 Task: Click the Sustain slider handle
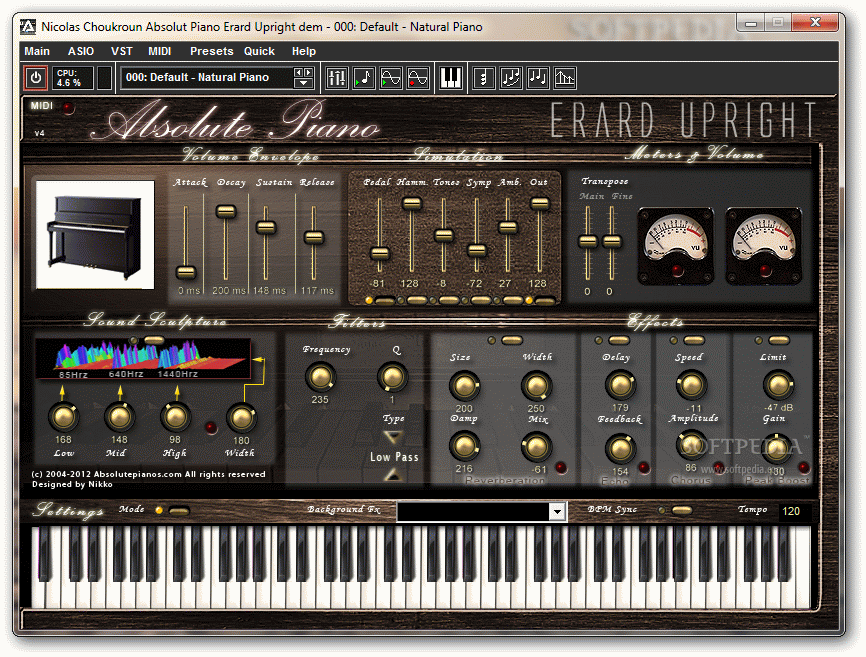click(x=266, y=227)
